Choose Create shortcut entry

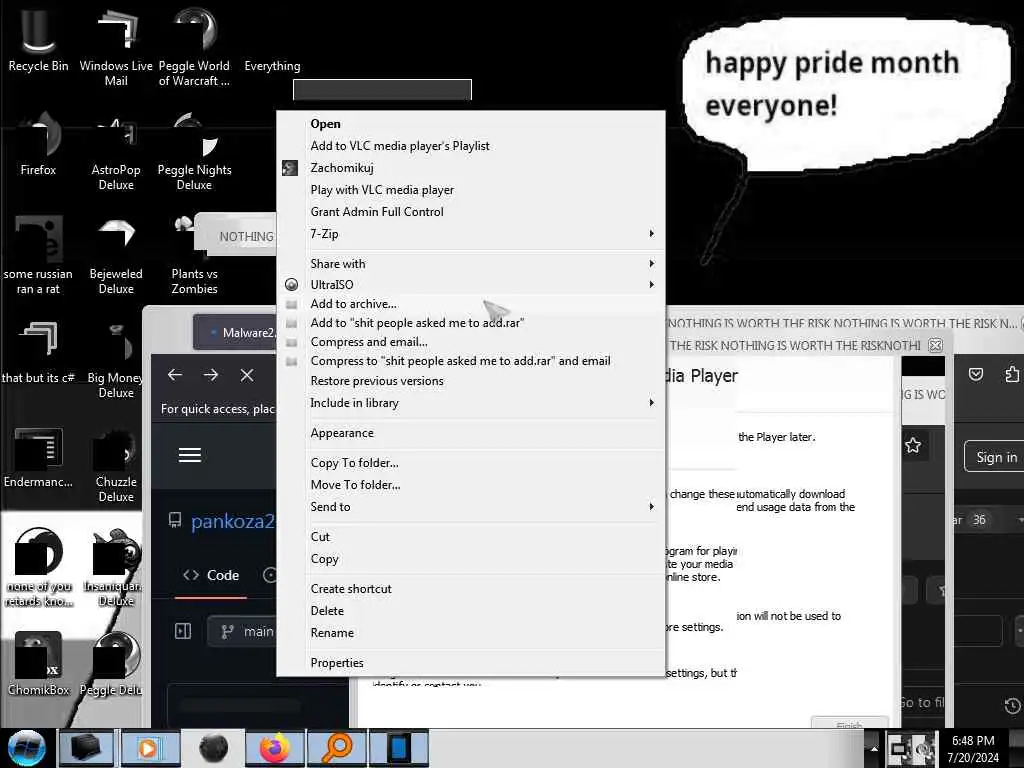[470, 589]
